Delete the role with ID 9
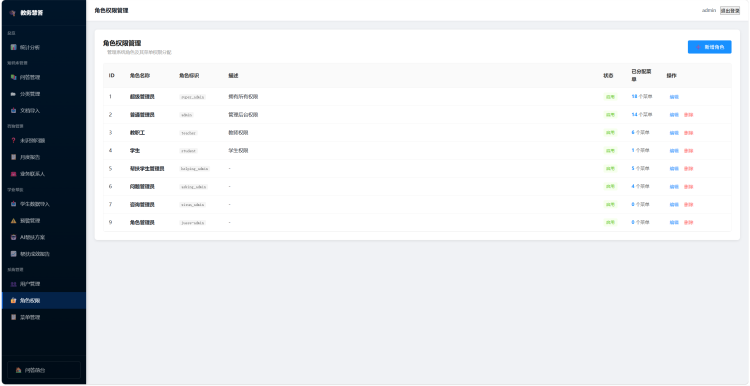The height and width of the screenshot is (386, 750). (x=688, y=222)
